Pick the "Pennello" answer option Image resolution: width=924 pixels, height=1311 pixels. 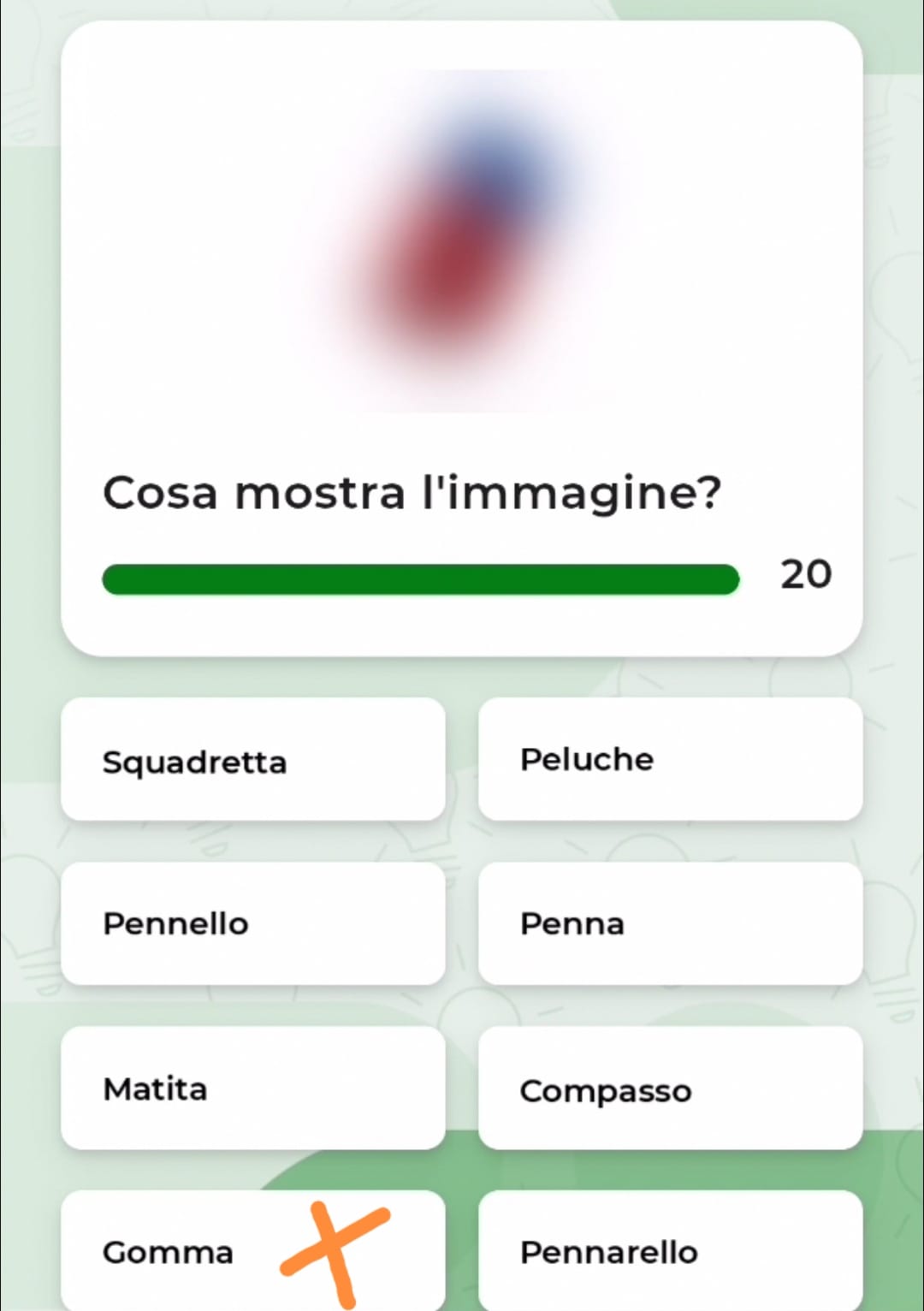click(253, 924)
